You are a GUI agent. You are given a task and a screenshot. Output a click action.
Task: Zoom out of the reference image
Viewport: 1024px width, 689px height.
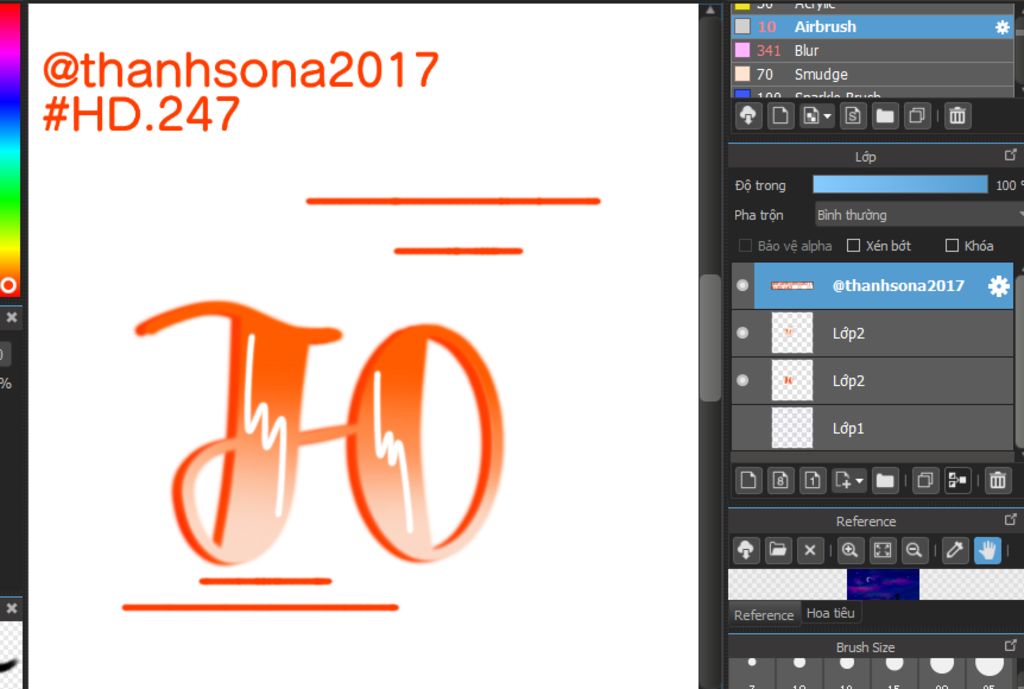coord(914,550)
